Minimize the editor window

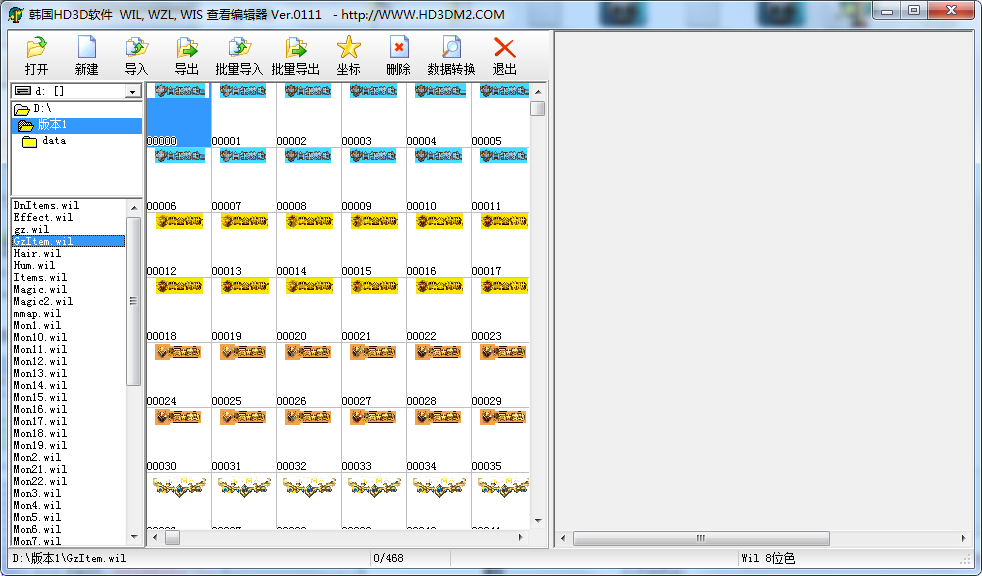(x=887, y=10)
